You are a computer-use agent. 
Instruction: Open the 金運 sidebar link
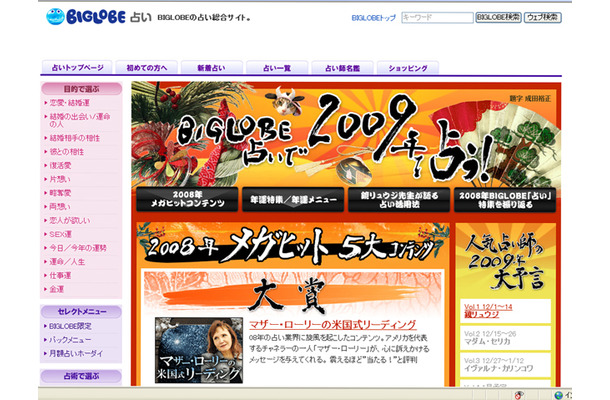click(56, 289)
